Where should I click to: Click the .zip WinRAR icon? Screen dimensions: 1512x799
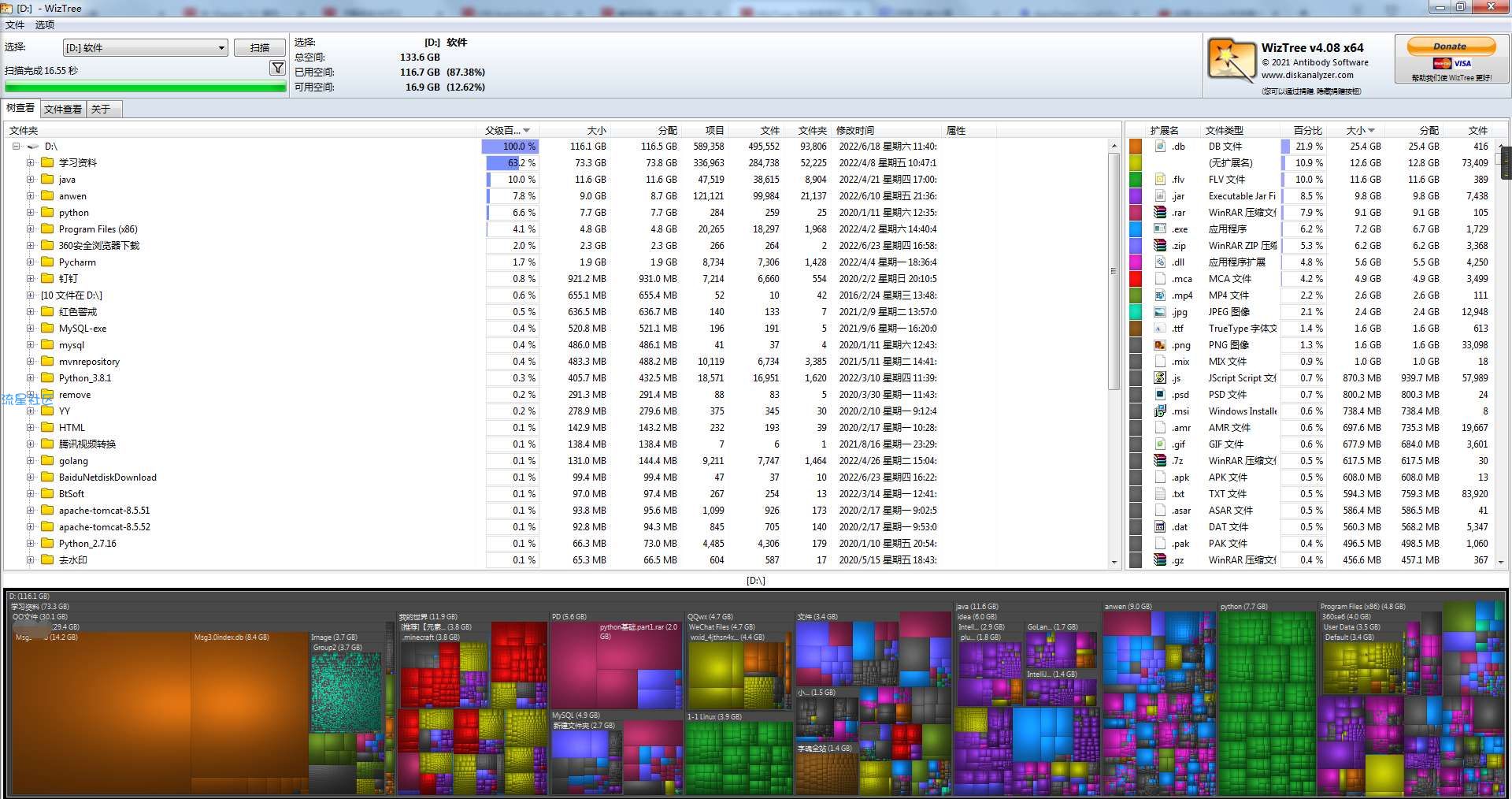pyautogui.click(x=1160, y=245)
